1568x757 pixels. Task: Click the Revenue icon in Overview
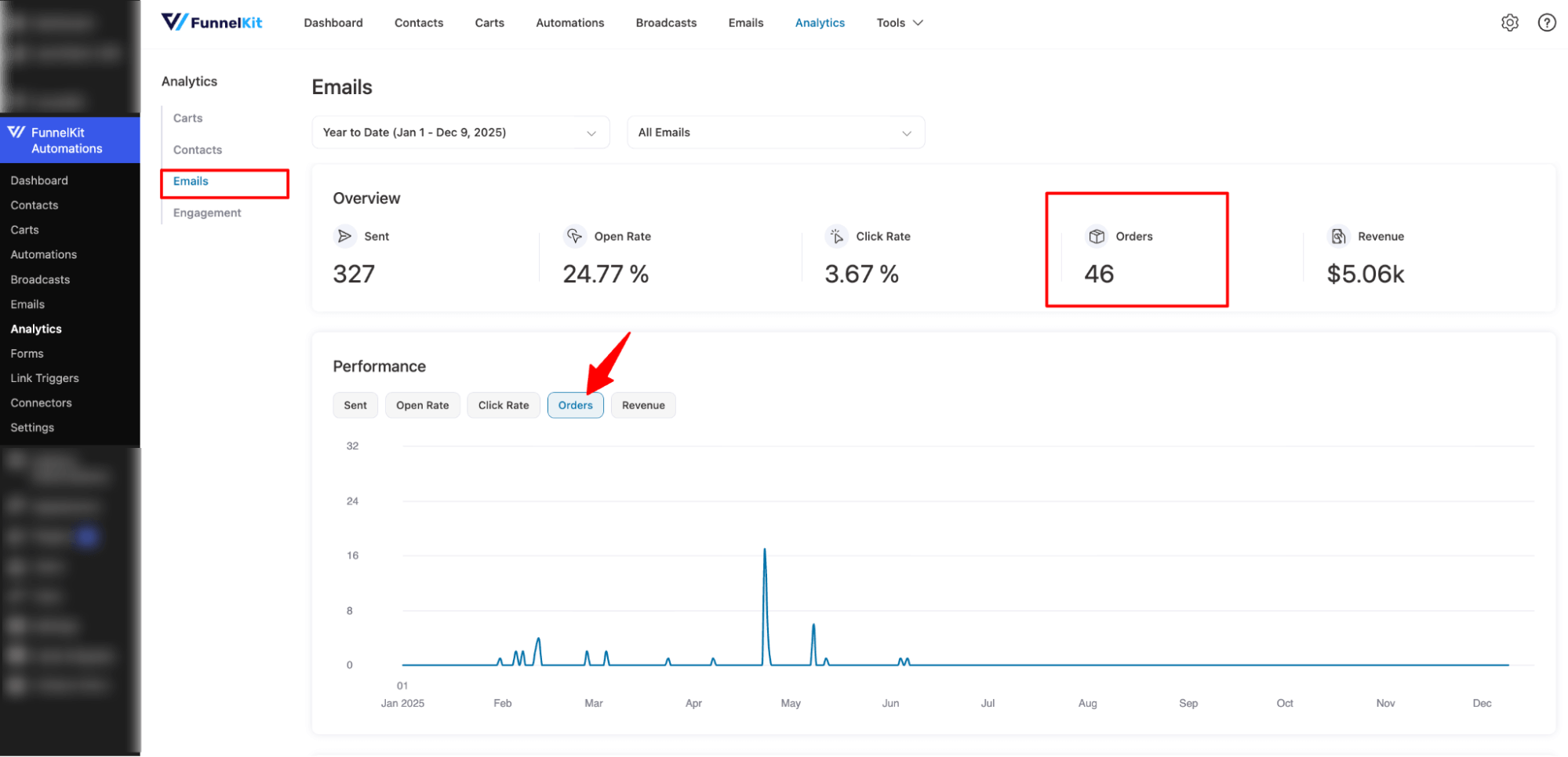tap(1338, 236)
